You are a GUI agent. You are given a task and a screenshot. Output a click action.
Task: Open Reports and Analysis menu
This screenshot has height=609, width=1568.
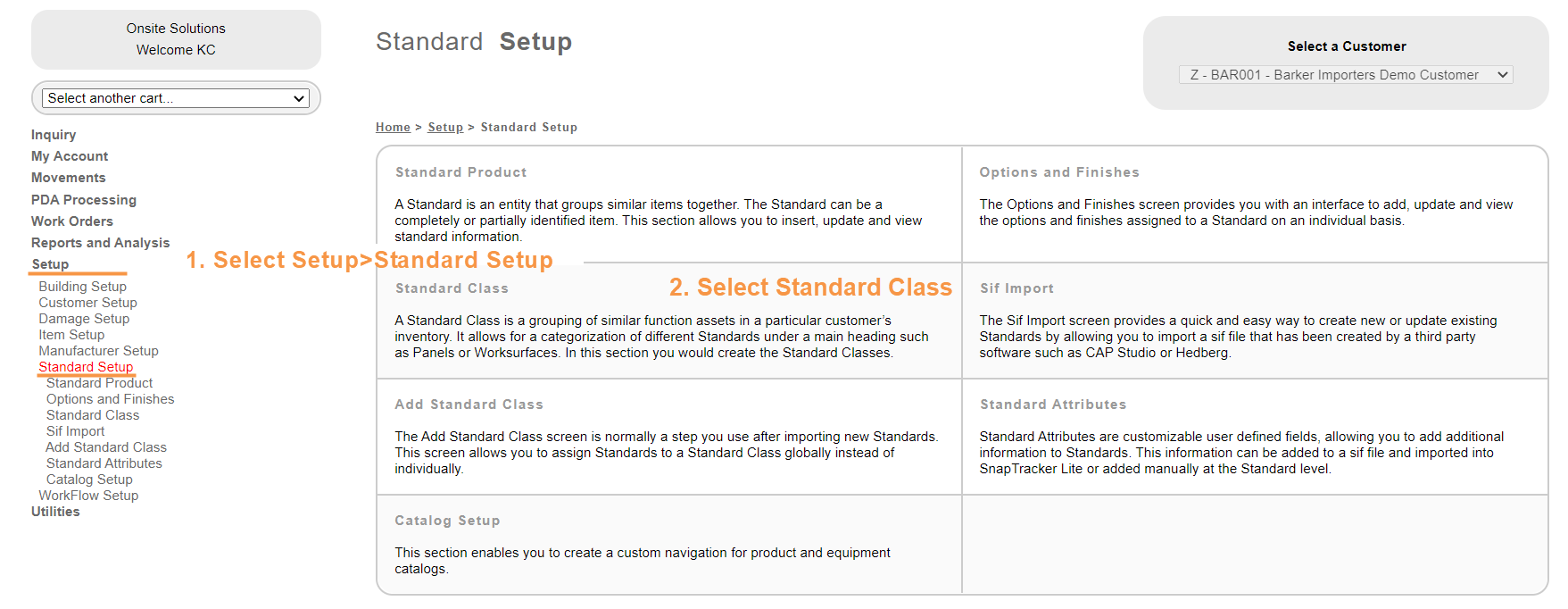point(100,243)
